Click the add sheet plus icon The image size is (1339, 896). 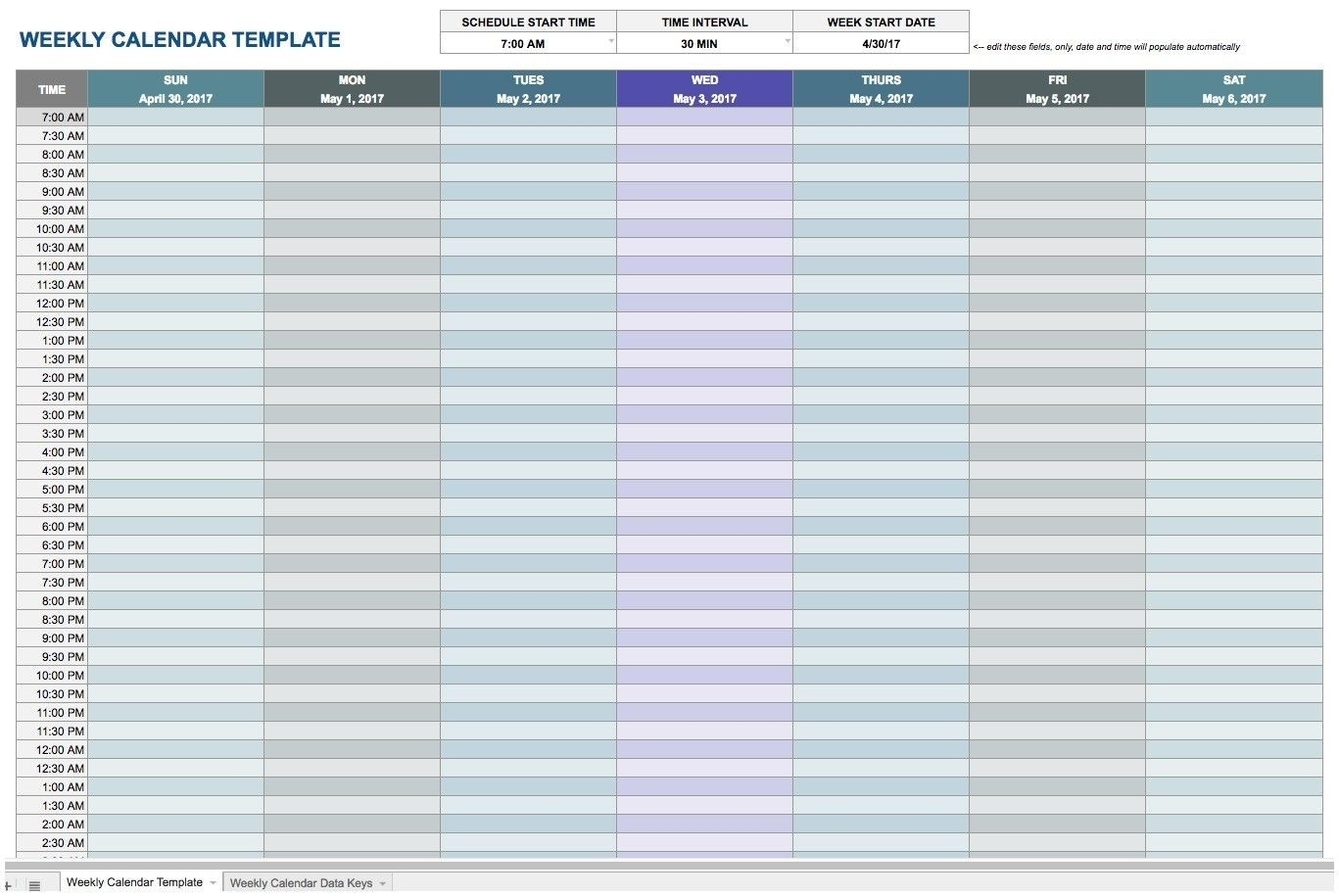point(8,885)
